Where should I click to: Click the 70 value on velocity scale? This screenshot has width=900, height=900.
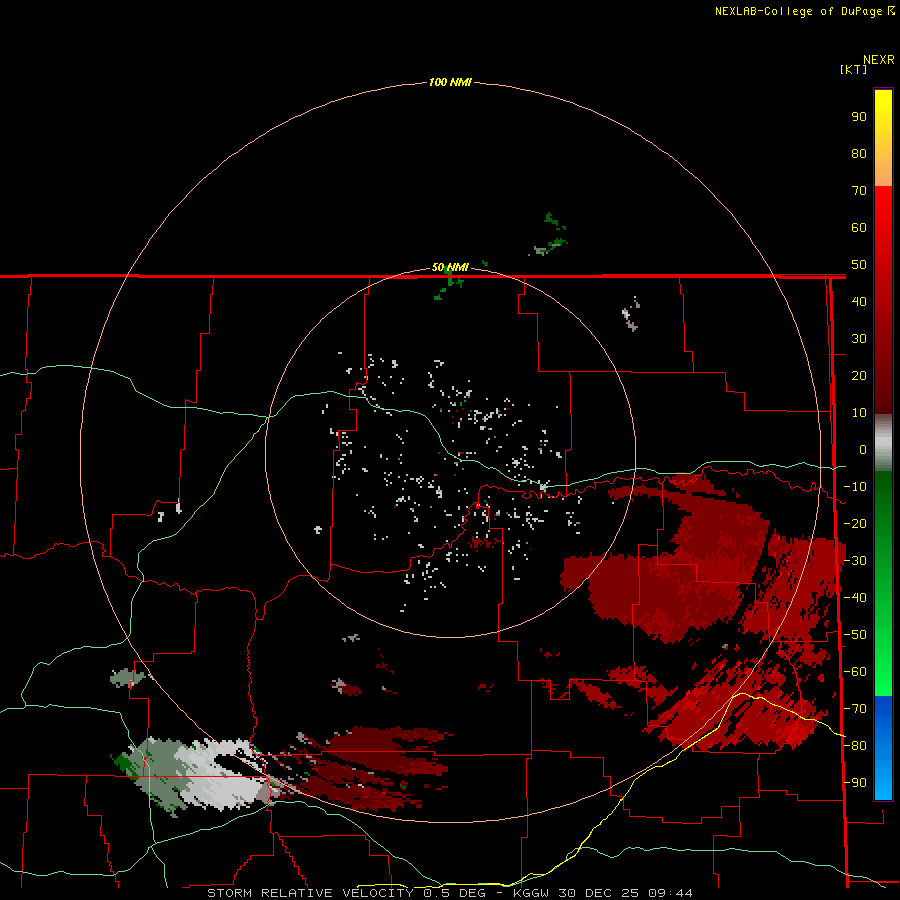859,191
